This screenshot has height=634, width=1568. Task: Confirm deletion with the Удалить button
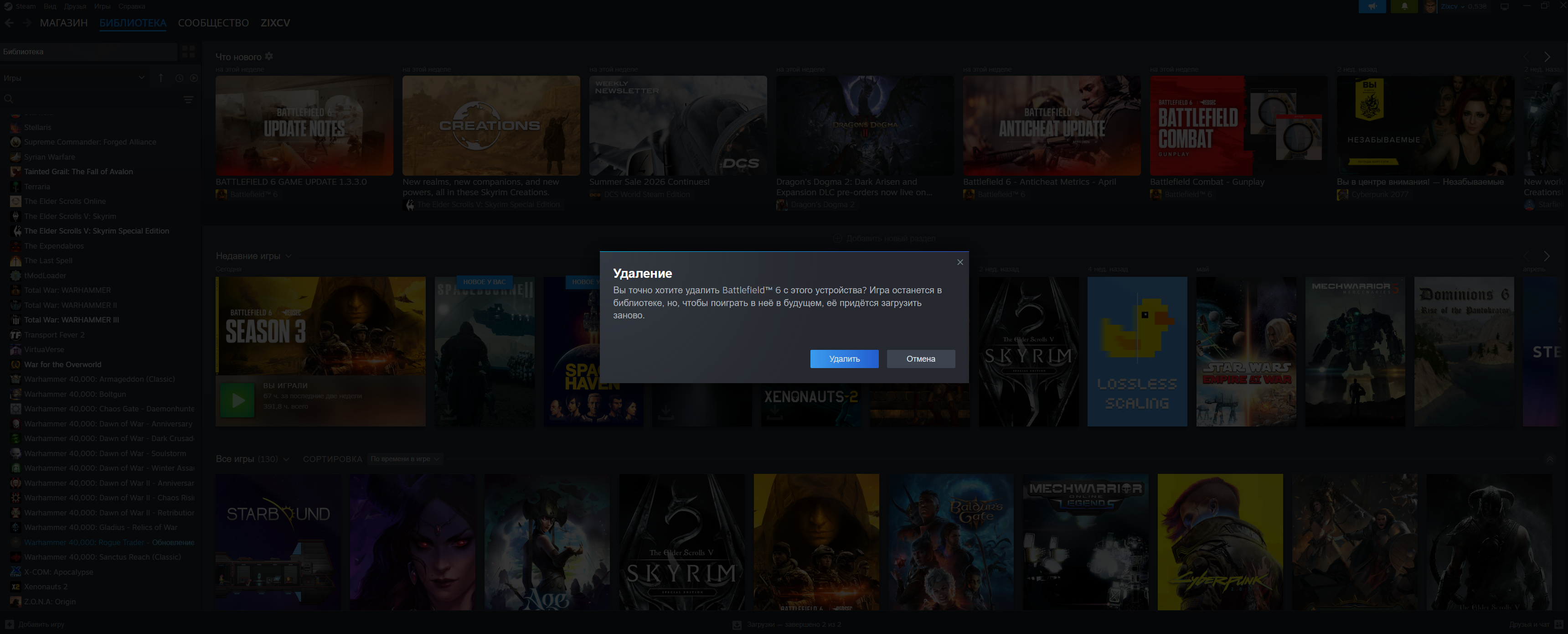844,359
